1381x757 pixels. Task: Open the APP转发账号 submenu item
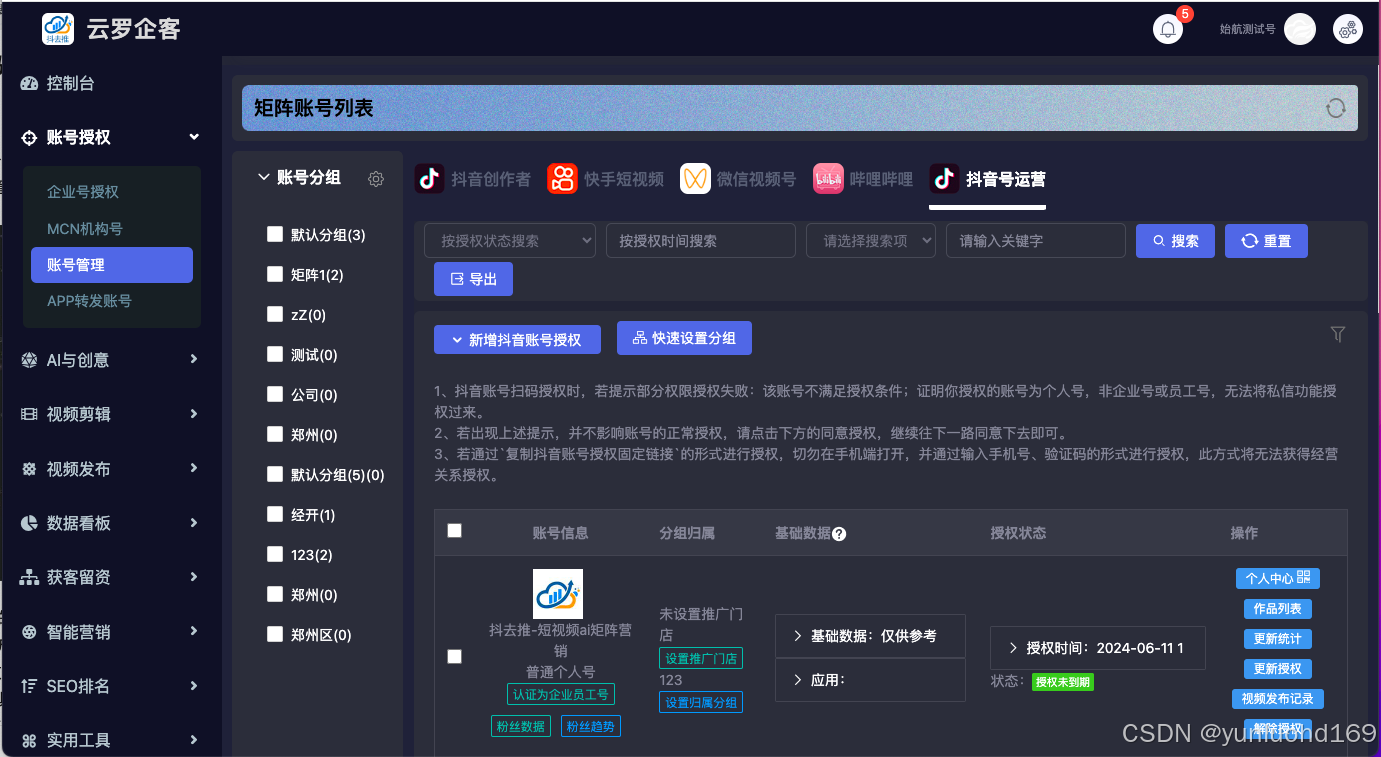click(89, 301)
